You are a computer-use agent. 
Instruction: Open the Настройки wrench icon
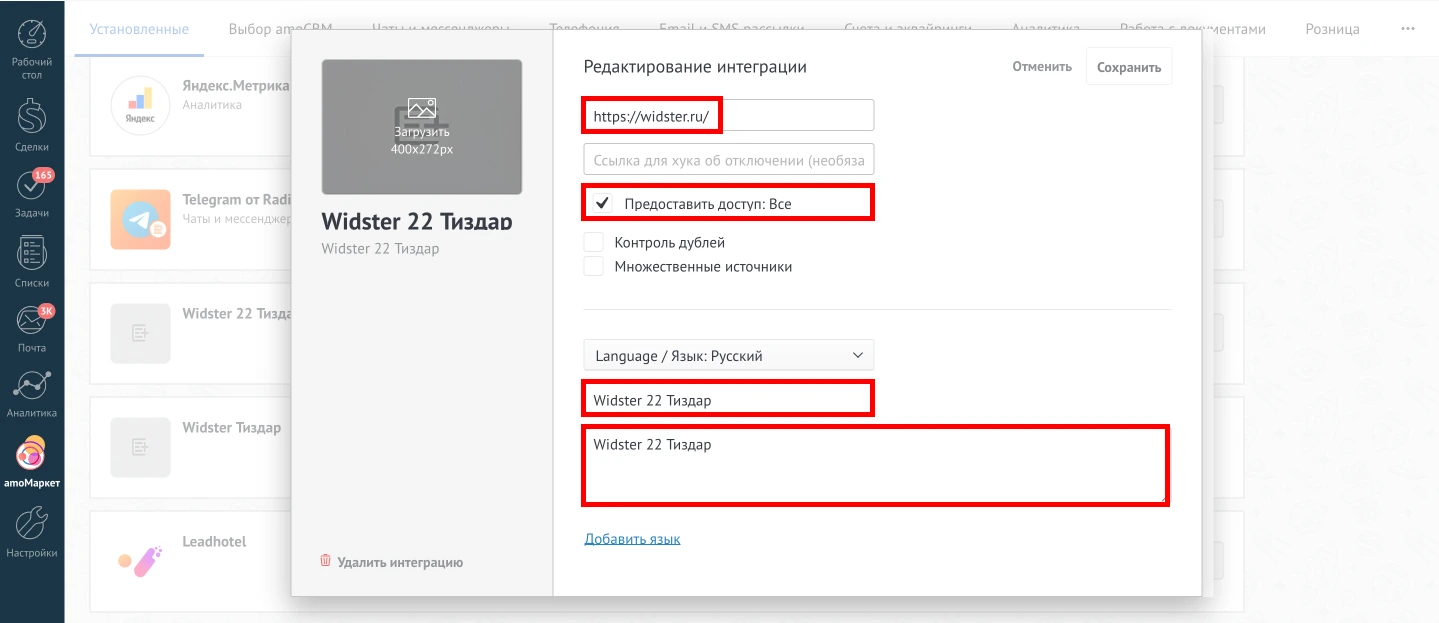click(x=32, y=523)
